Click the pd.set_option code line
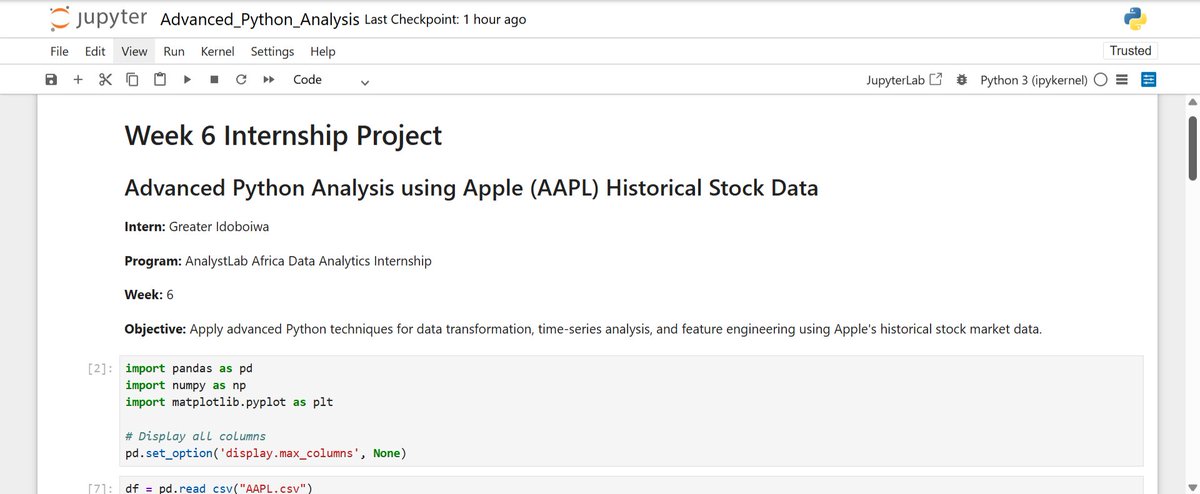This screenshot has height=494, width=1200. pyautogui.click(x=265, y=453)
